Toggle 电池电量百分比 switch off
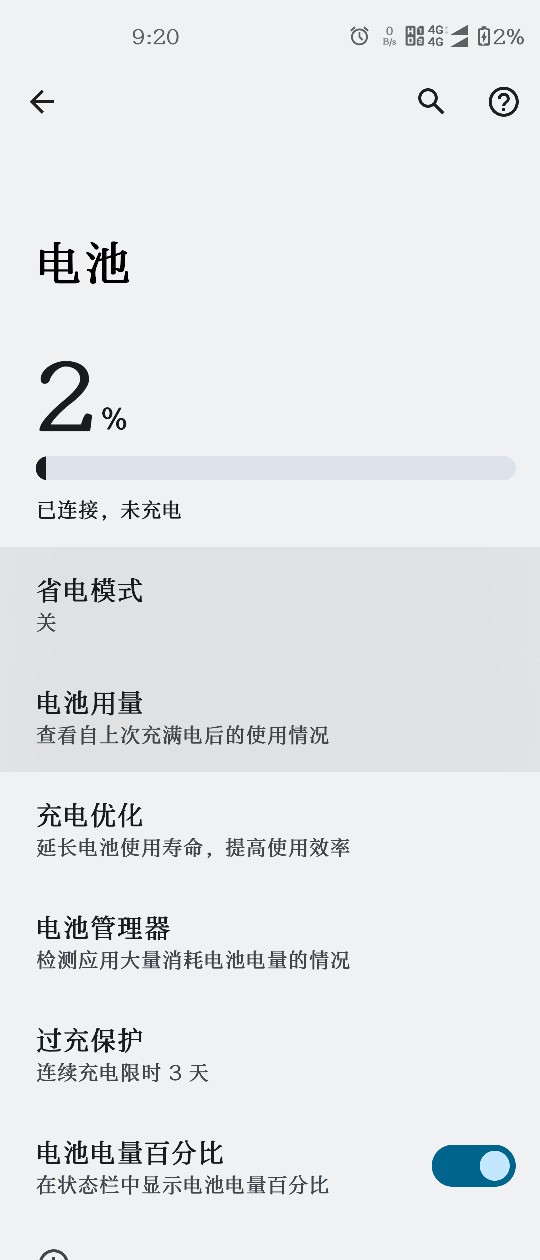Viewport: 540px width, 1260px height. tap(473, 1166)
